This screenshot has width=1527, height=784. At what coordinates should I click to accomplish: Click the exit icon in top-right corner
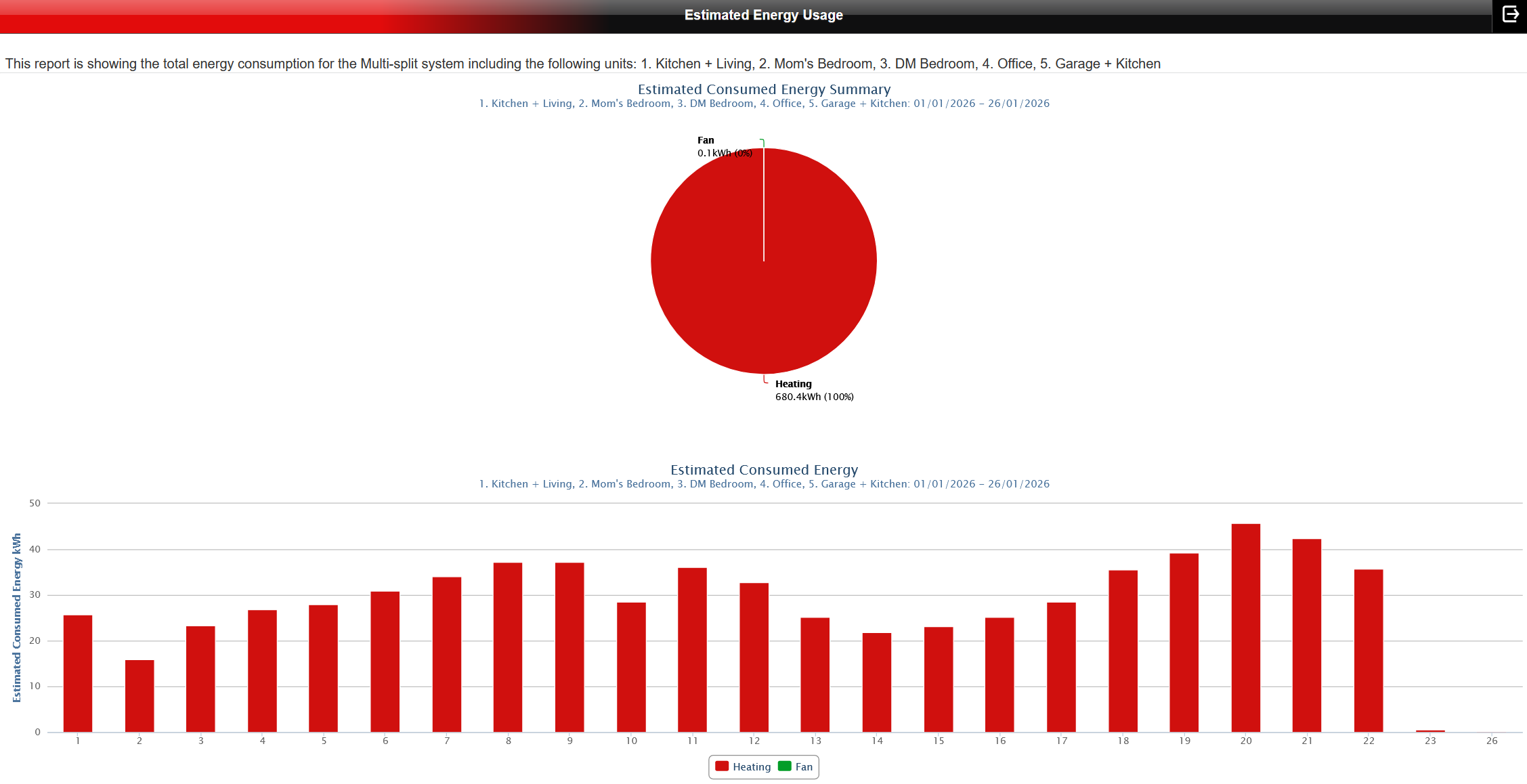coord(1510,14)
